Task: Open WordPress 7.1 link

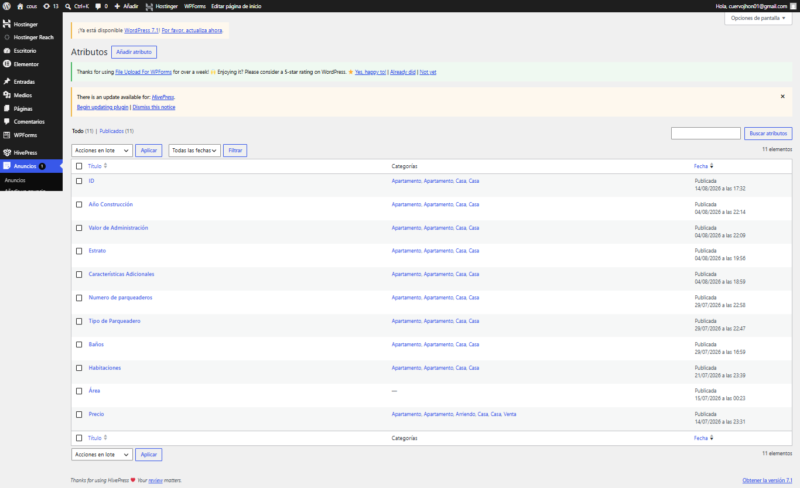Action: point(141,31)
